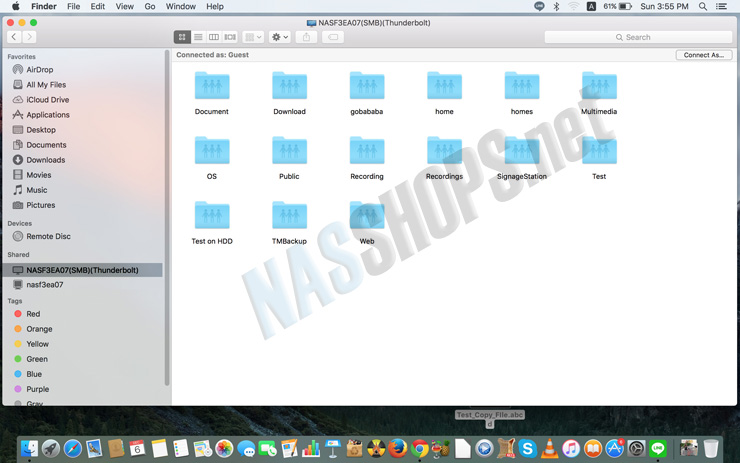
Task: Click the Bluetooth menu bar icon
Action: pyautogui.click(x=556, y=6)
